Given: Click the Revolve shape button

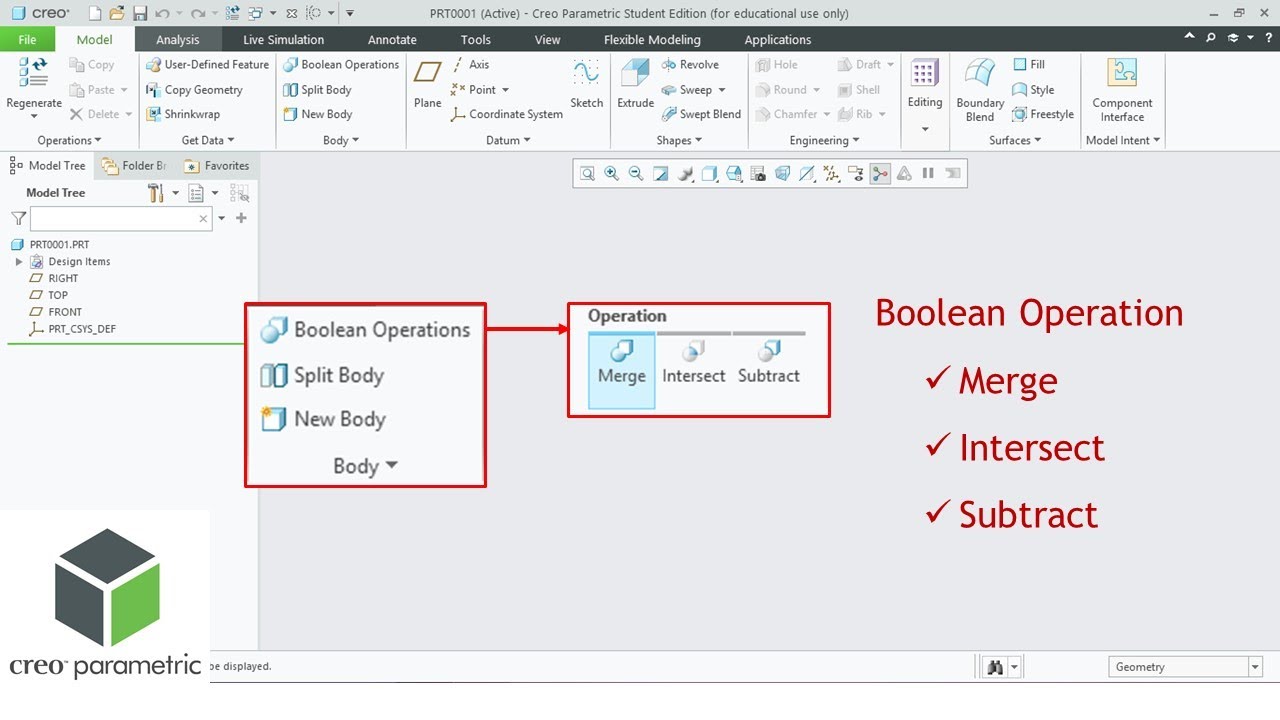Looking at the screenshot, I should tap(690, 65).
